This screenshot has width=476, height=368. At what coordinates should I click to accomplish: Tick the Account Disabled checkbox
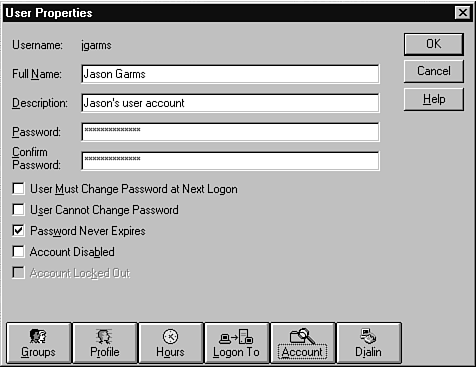click(x=18, y=252)
